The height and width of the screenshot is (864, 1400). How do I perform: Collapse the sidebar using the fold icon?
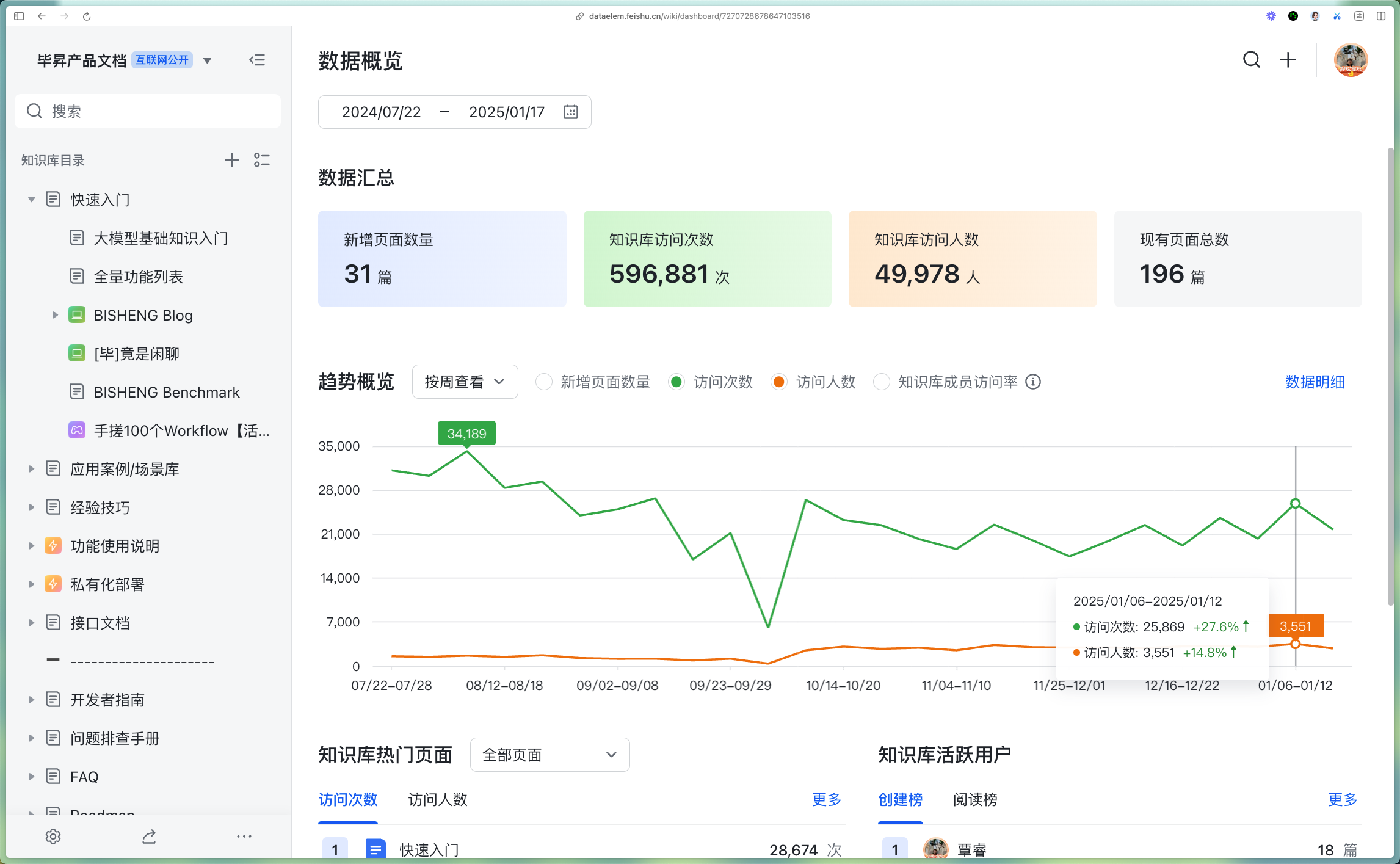pyautogui.click(x=257, y=60)
